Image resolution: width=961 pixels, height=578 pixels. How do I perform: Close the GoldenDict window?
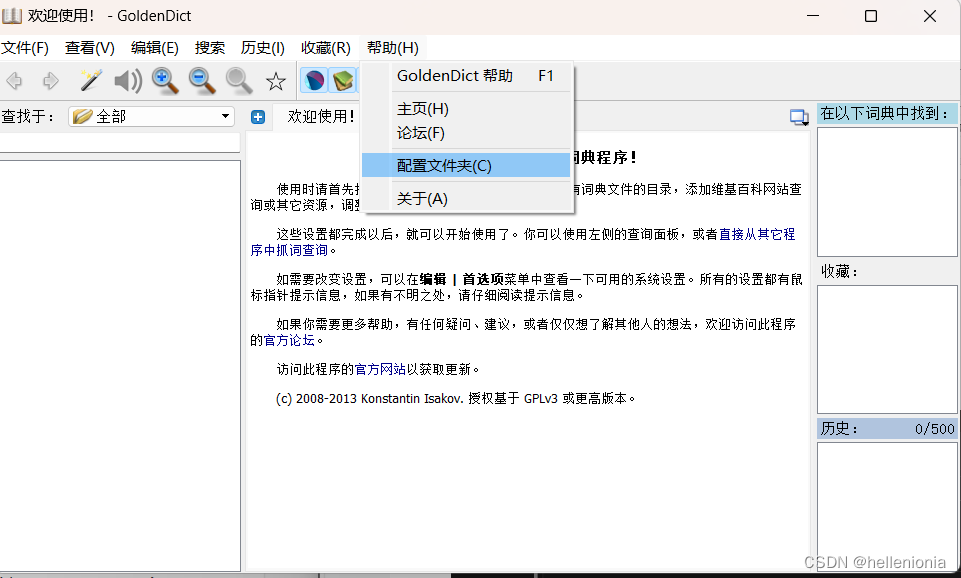click(x=930, y=16)
